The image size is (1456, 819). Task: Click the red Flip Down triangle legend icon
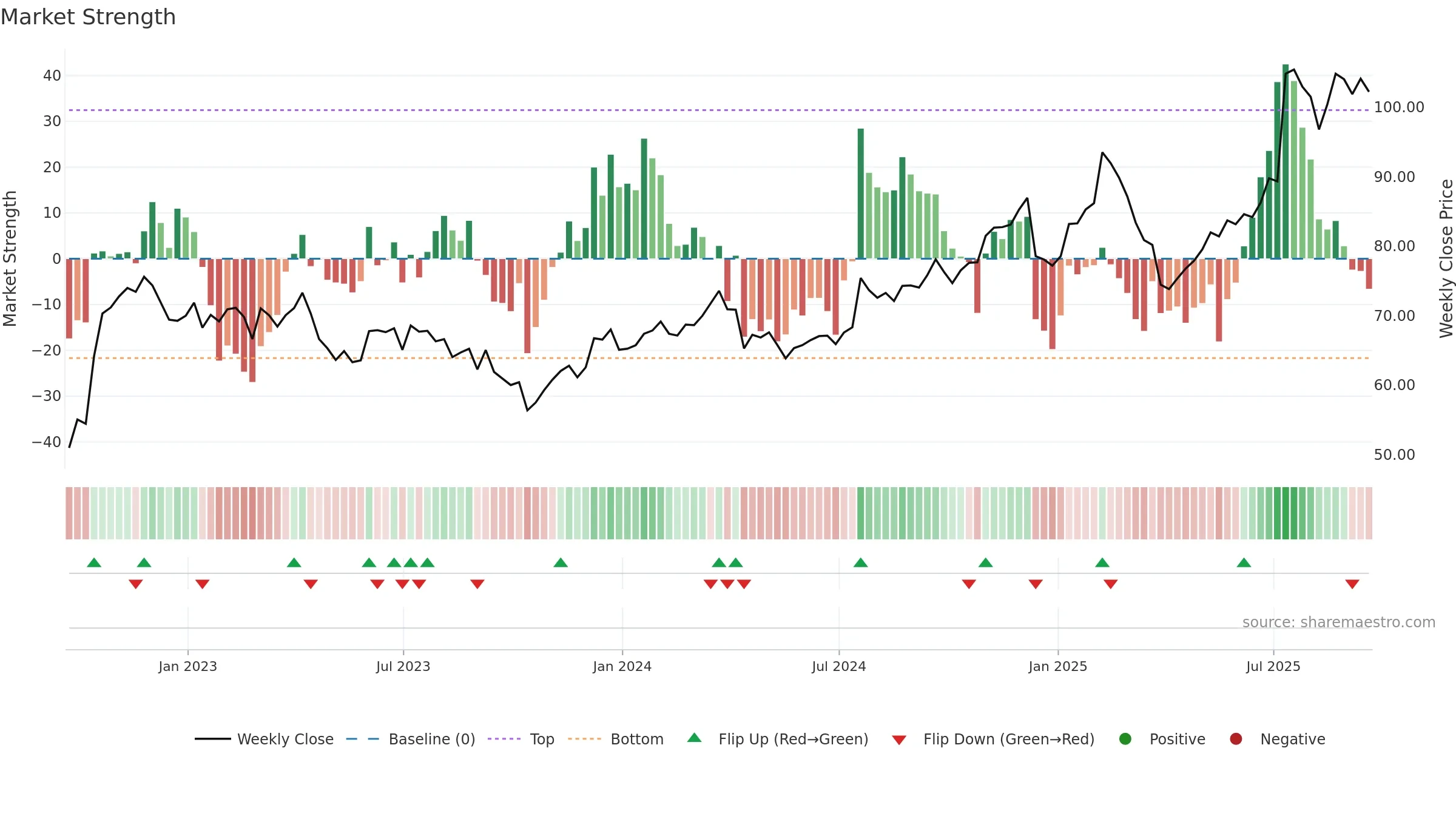pyautogui.click(x=899, y=740)
